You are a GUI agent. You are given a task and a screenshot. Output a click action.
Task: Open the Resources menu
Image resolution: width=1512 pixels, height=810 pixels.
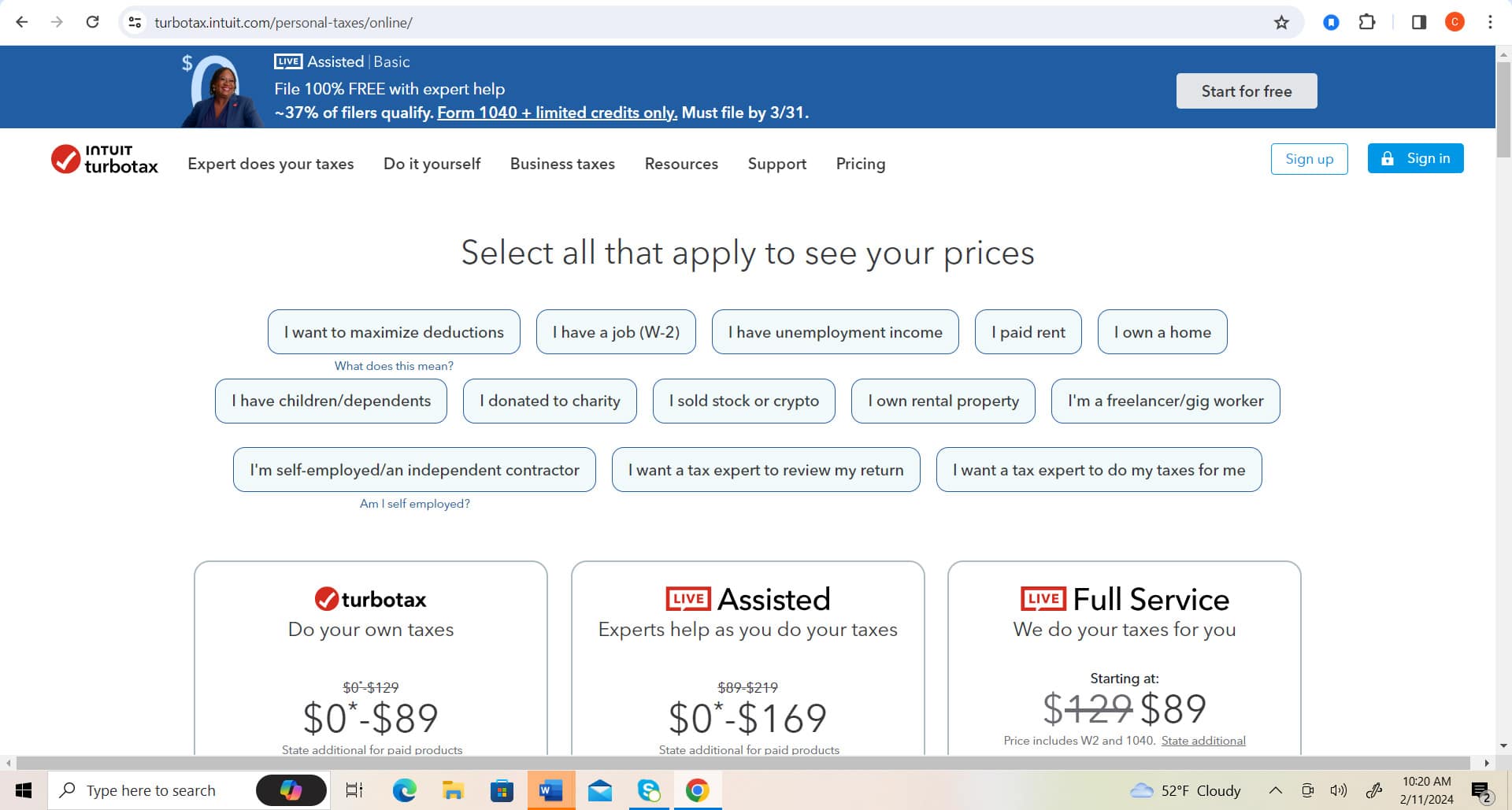[681, 164]
